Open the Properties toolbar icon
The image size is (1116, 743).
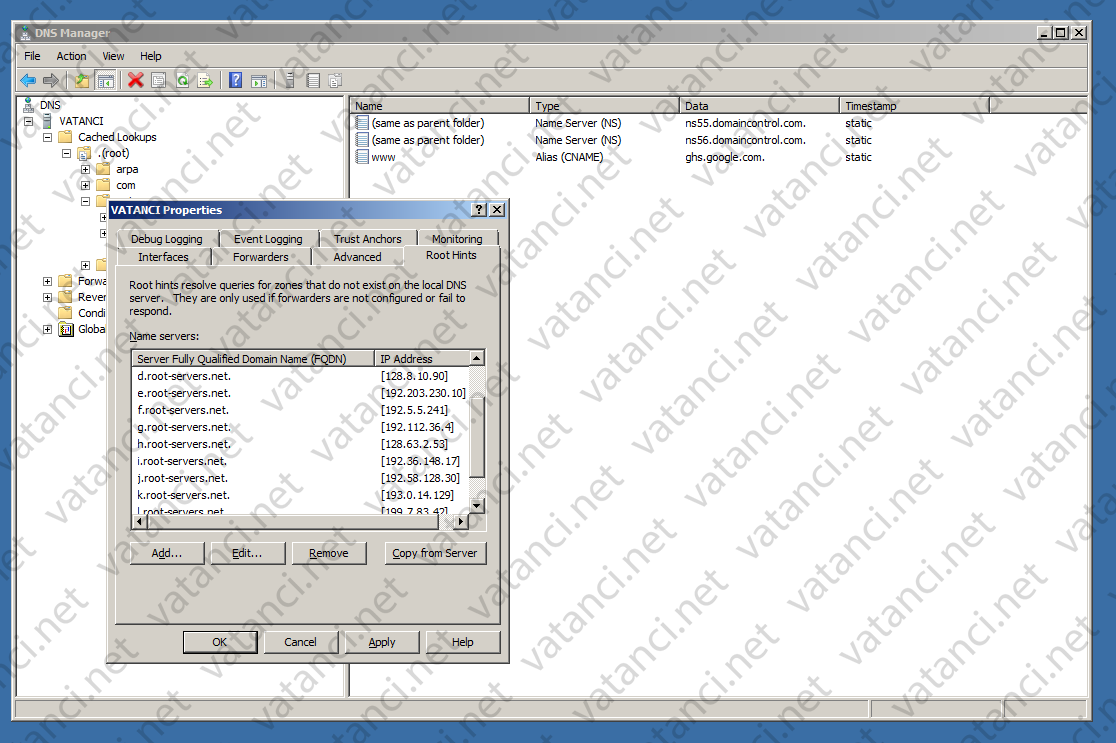158,80
